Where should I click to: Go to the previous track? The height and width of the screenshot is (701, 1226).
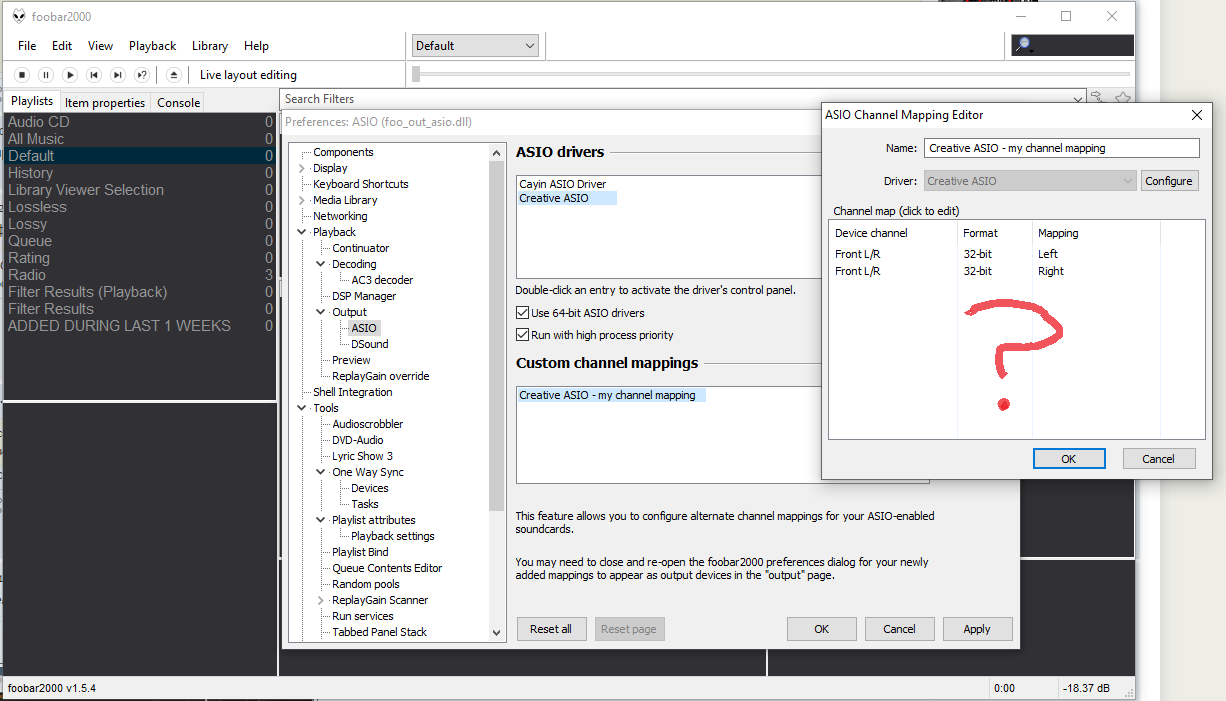tap(94, 75)
